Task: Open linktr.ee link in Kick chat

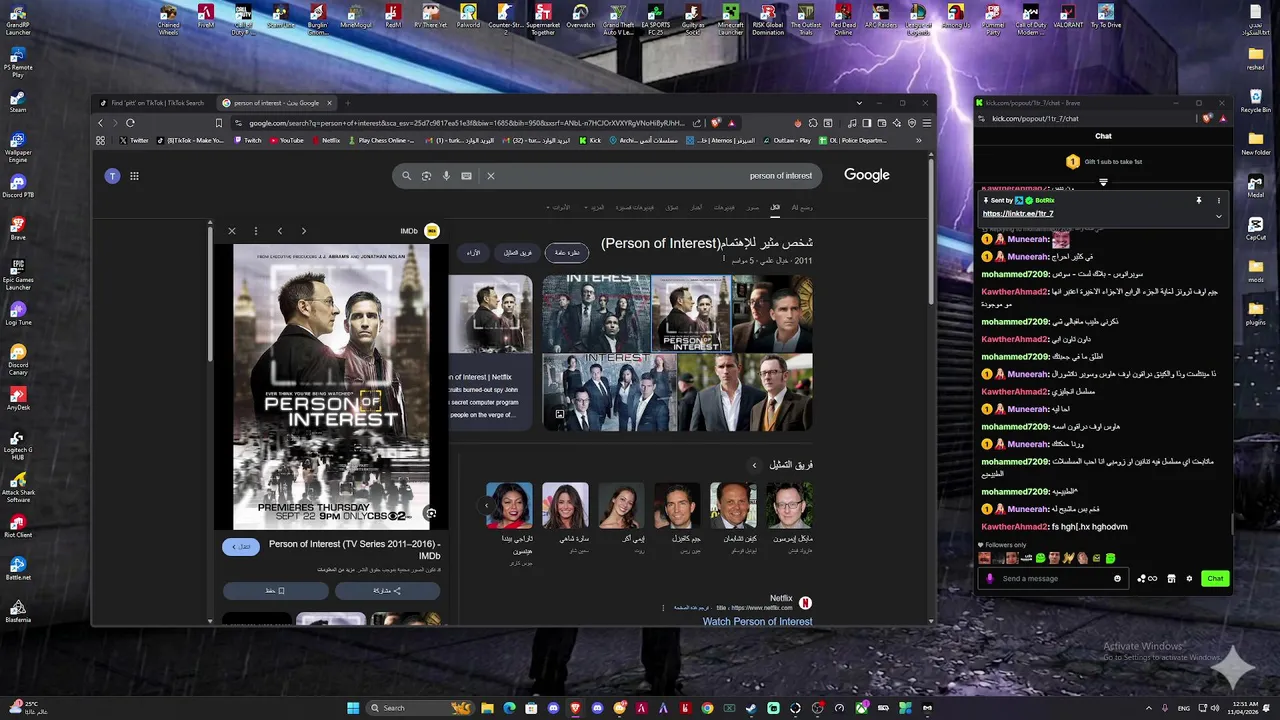Action: pyautogui.click(x=1018, y=213)
